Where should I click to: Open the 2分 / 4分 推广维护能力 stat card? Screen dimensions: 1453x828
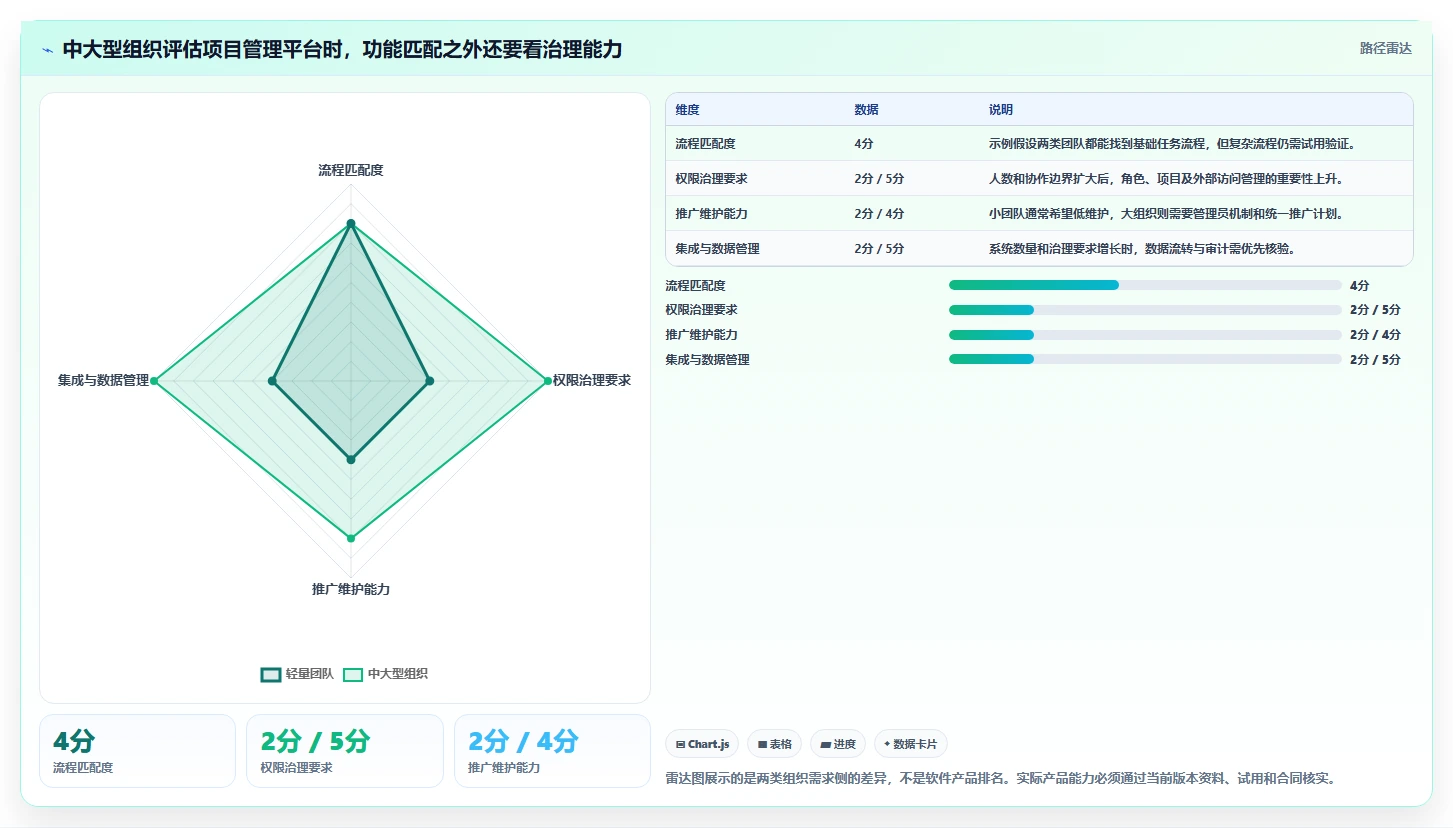click(x=552, y=751)
